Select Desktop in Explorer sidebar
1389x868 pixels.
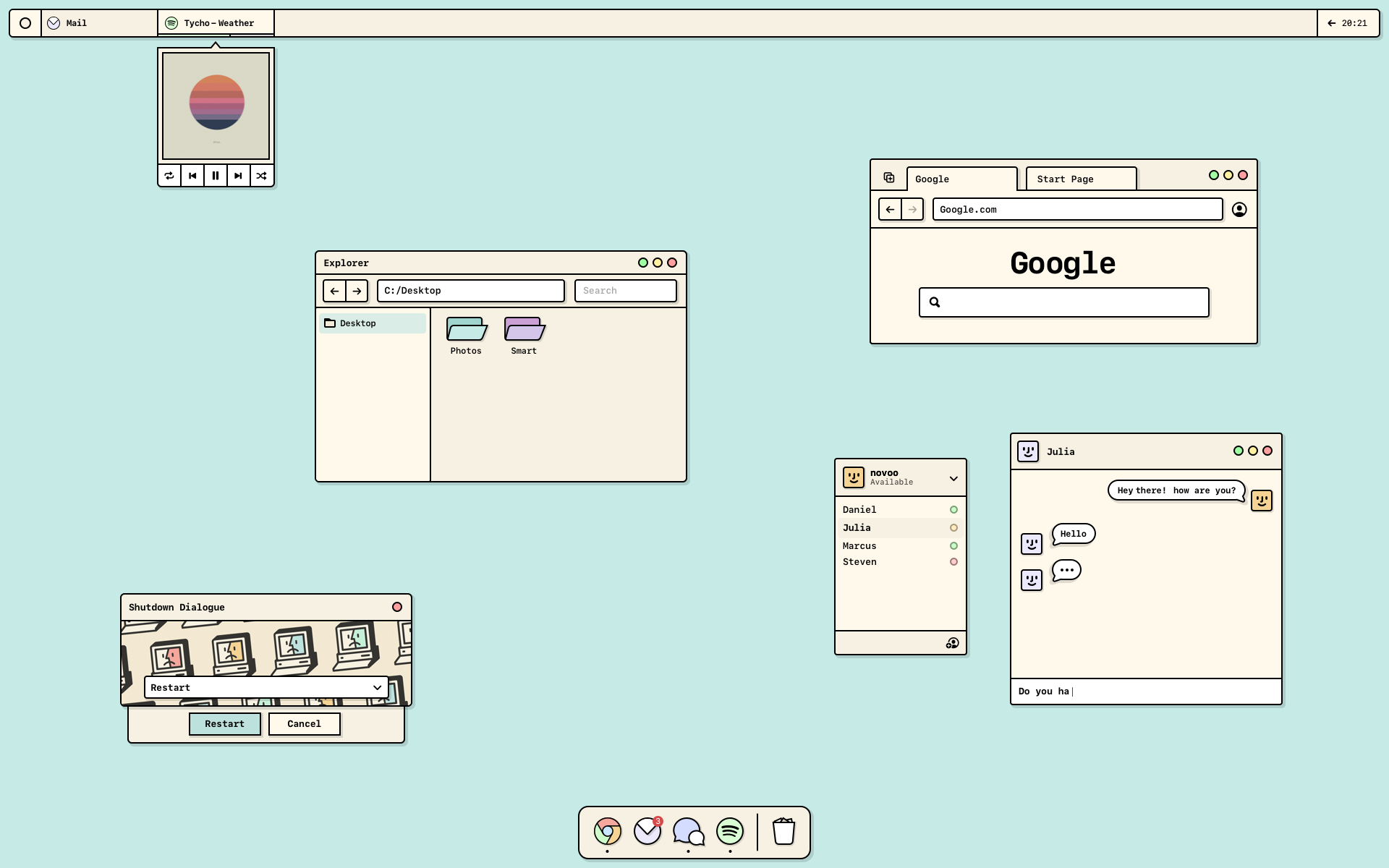pos(373,323)
